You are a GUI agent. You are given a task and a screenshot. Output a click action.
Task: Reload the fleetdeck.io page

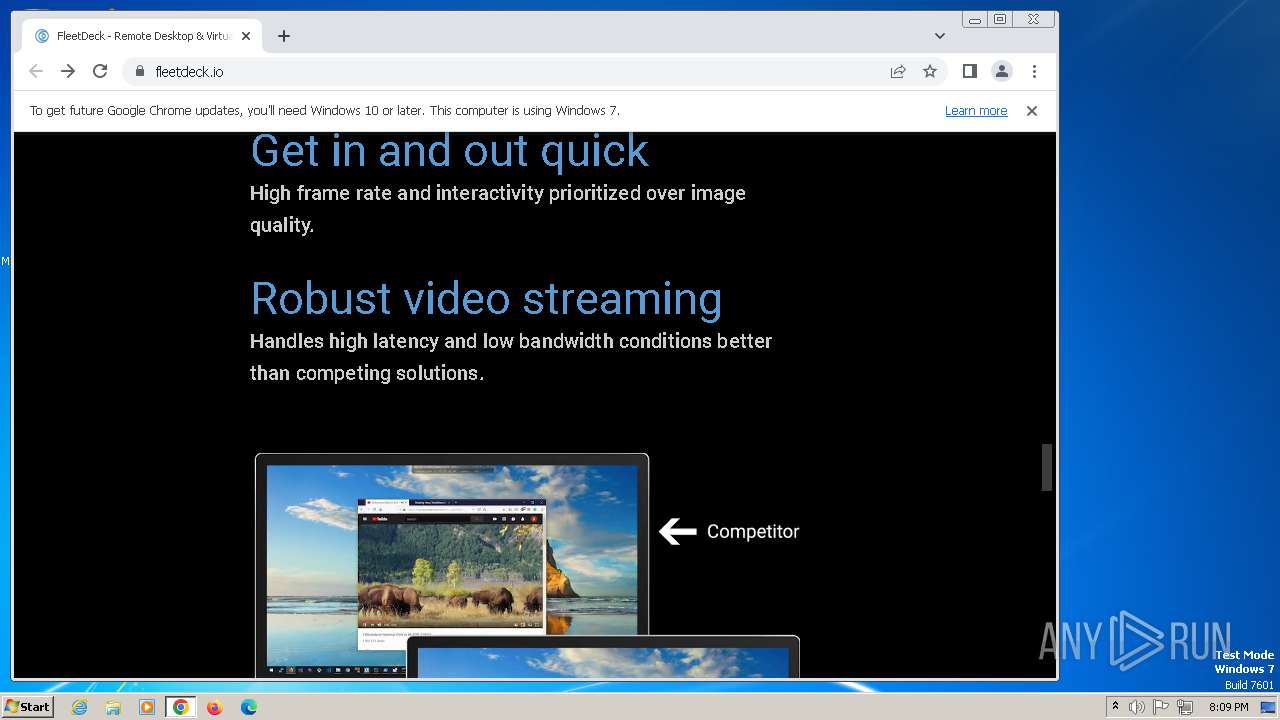coord(100,71)
